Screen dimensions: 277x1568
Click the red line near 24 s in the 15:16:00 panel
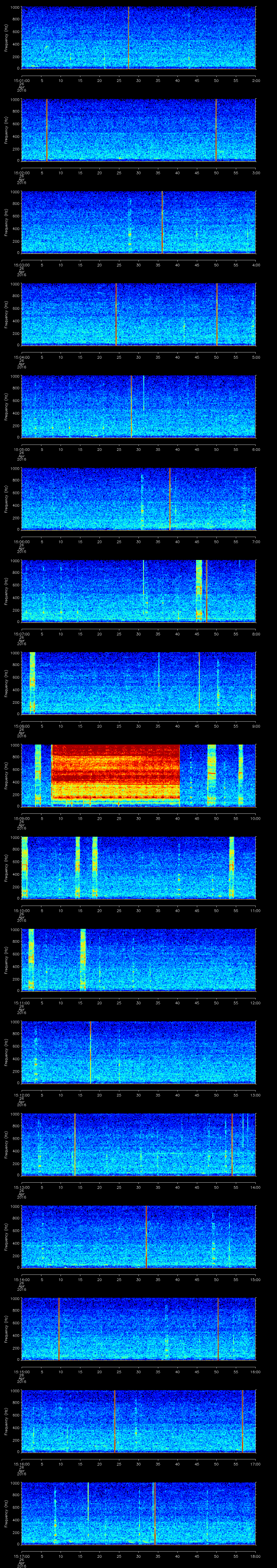click(114, 1421)
